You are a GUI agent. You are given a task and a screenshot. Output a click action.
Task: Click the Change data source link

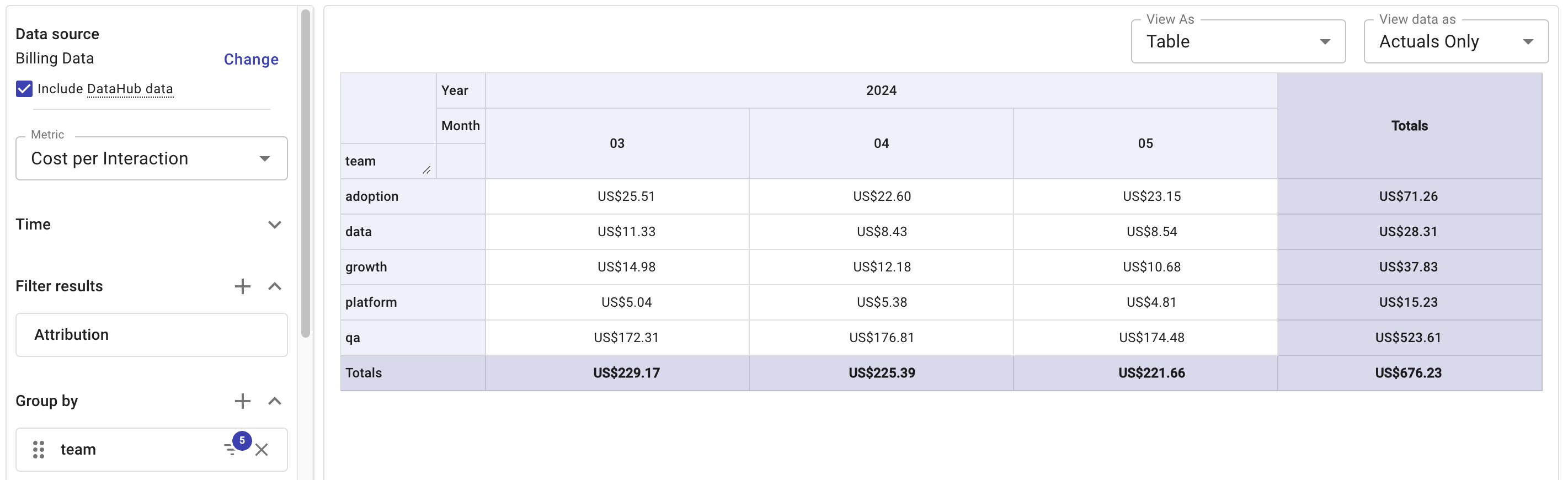[x=251, y=59]
